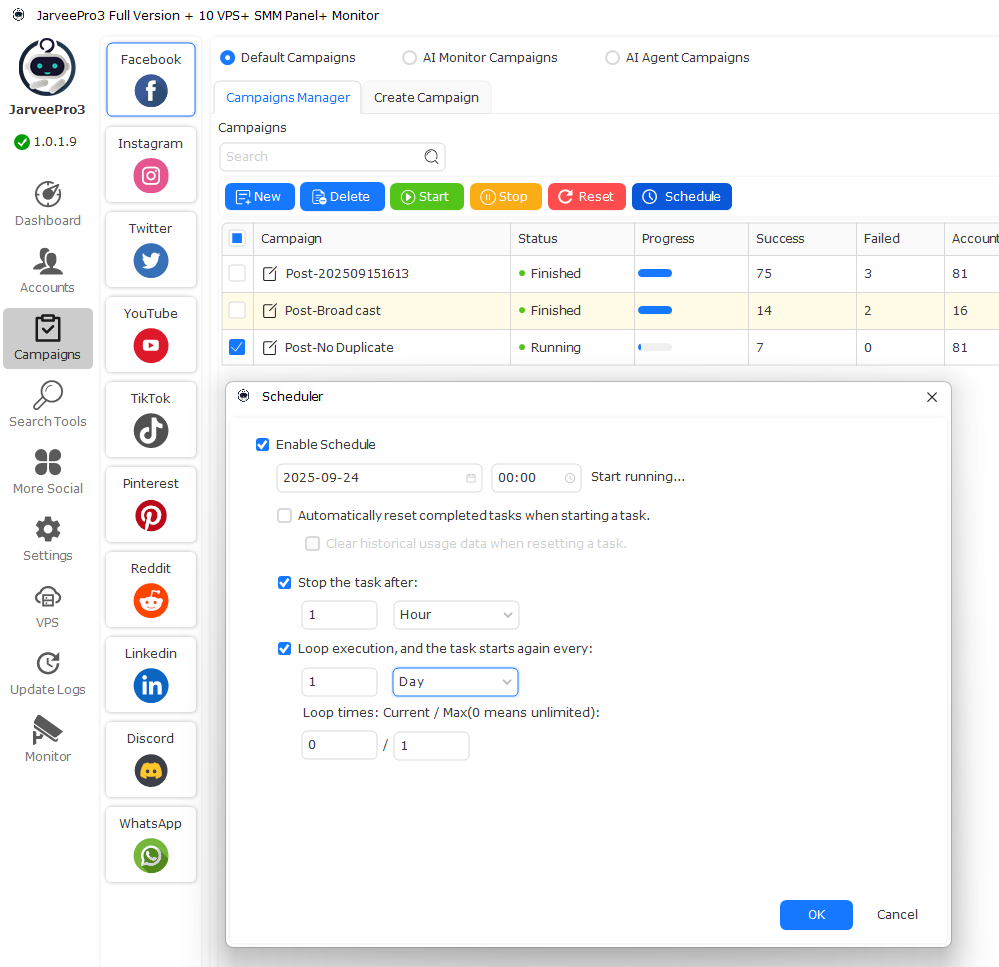The width and height of the screenshot is (999, 967).
Task: Open the calendar picker in date field
Action: [x=471, y=478]
